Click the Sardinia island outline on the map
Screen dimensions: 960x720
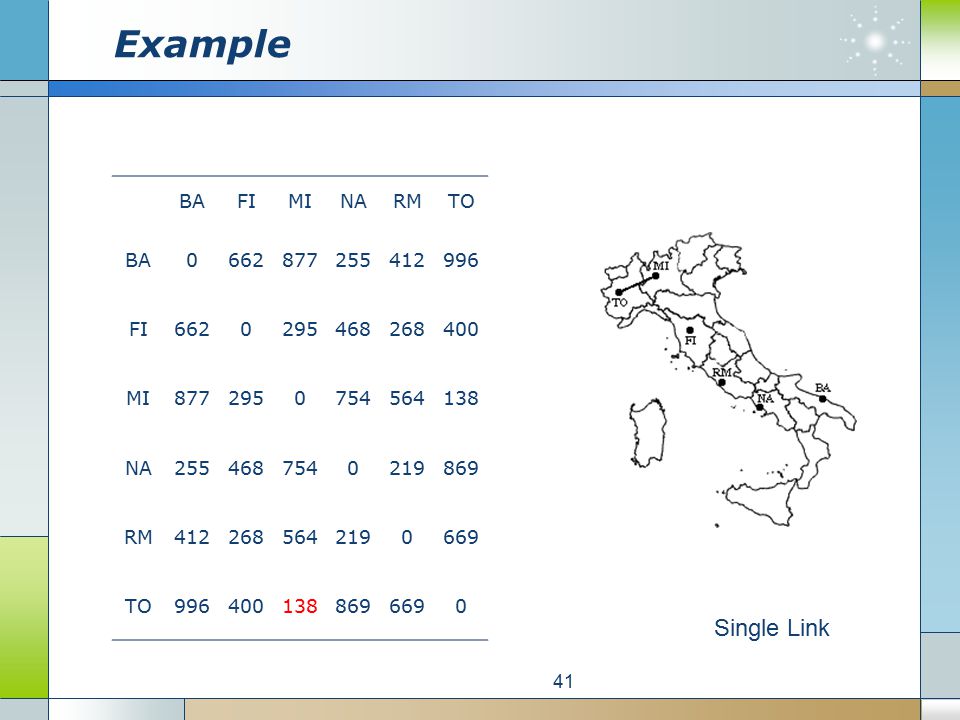coord(648,432)
